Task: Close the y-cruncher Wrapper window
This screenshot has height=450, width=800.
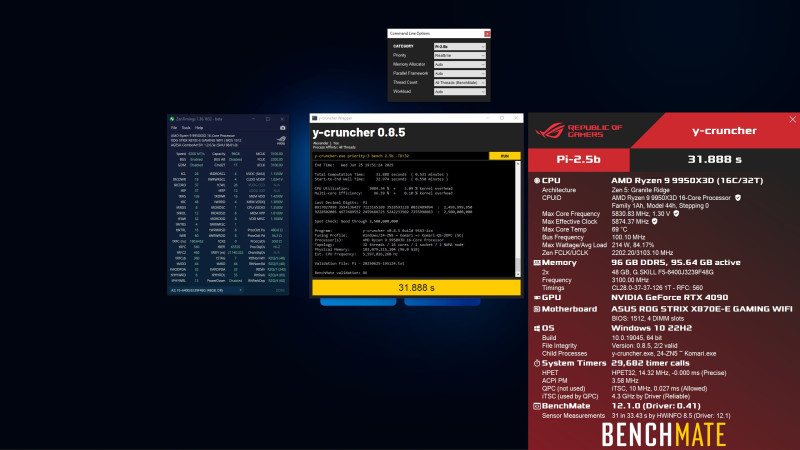Action: click(x=516, y=118)
